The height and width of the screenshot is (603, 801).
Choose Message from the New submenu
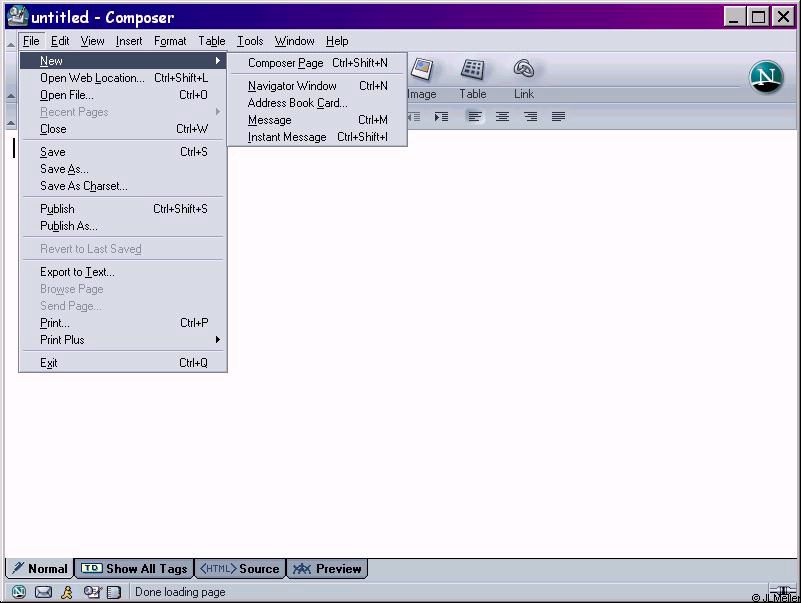[317, 120]
